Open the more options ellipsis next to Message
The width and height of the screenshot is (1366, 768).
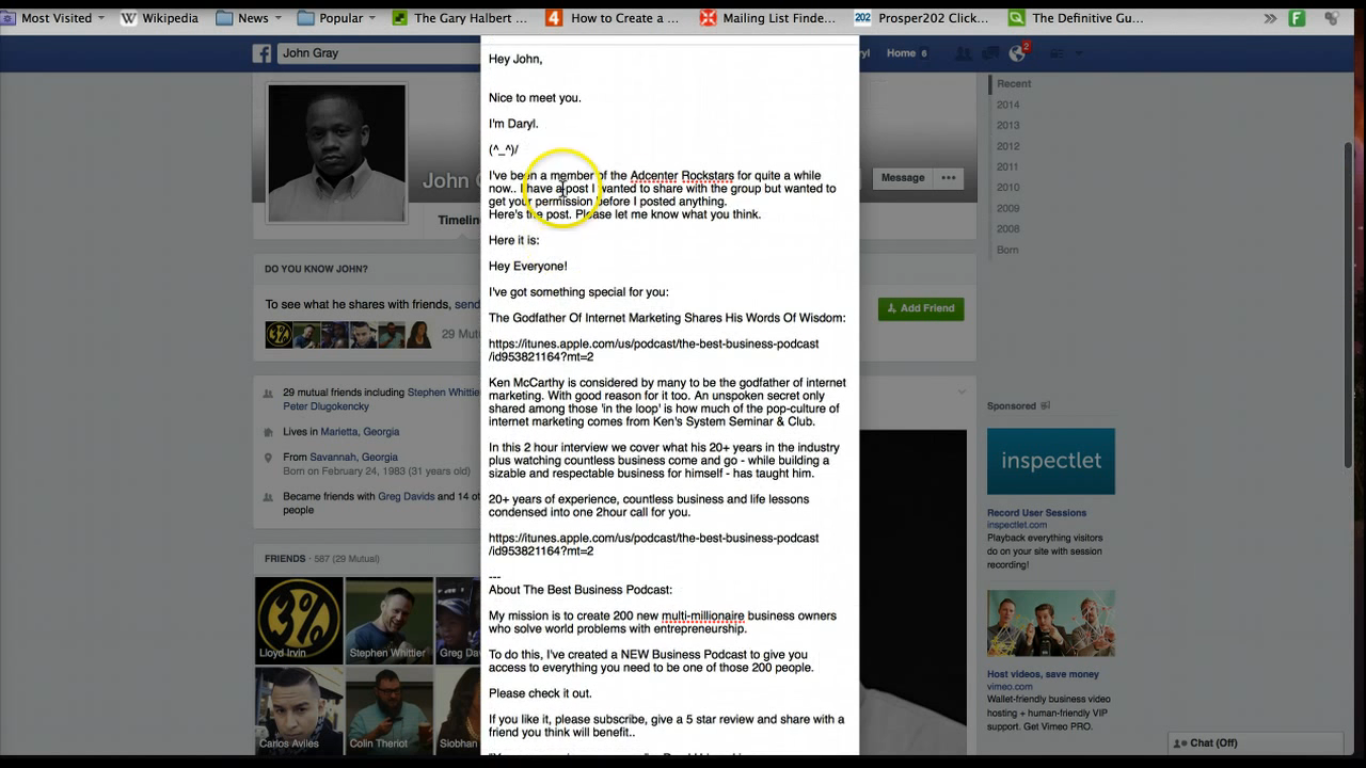point(948,178)
